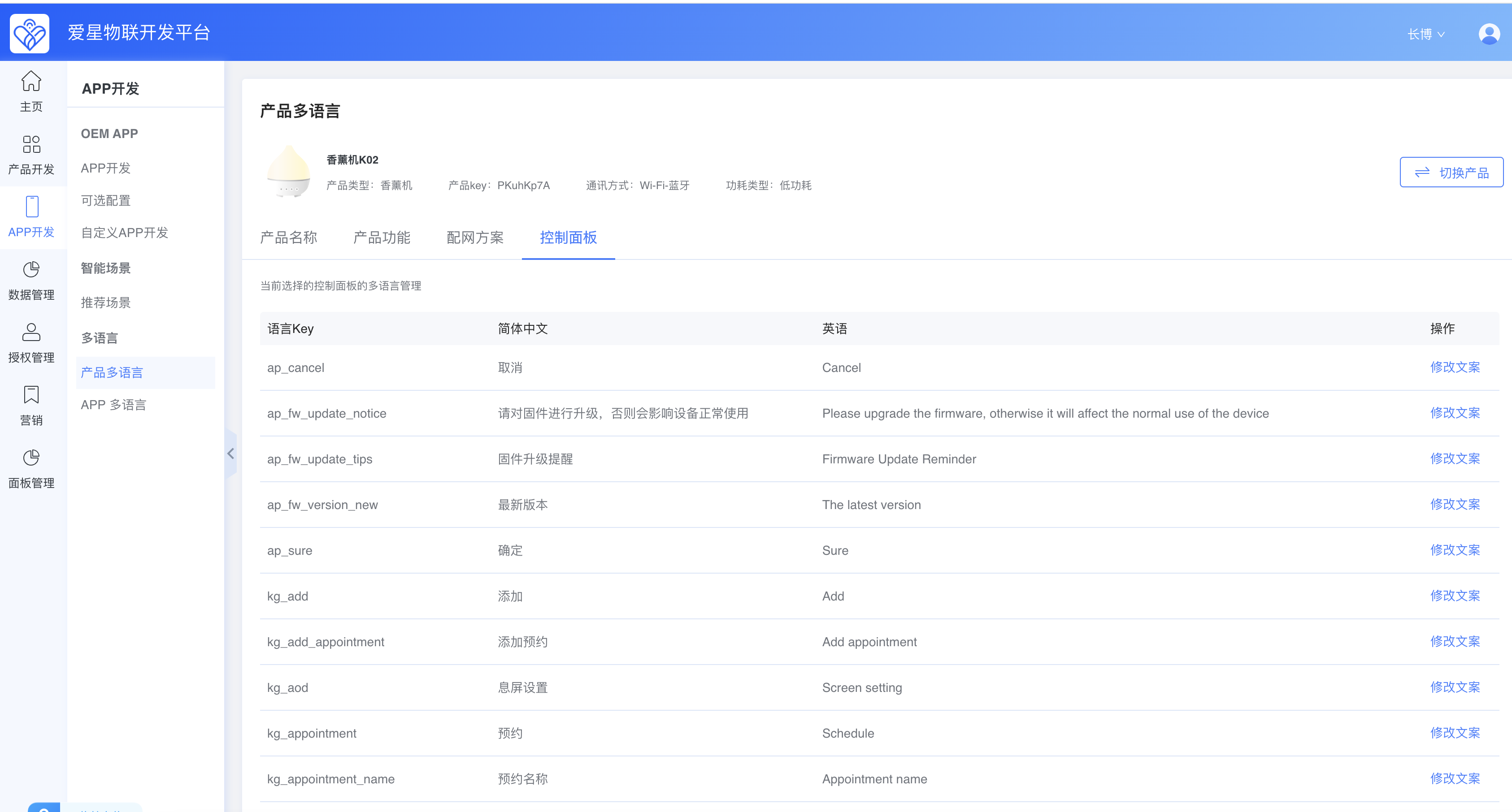Open APP 多语言 menu item
Viewport: 1512px width, 812px height.
[113, 405]
